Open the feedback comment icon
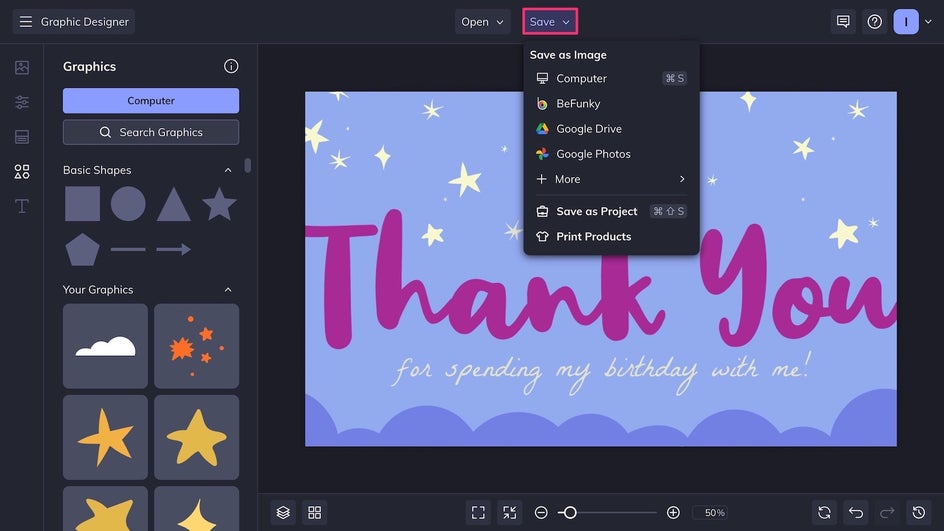This screenshot has height=531, width=944. point(843,22)
